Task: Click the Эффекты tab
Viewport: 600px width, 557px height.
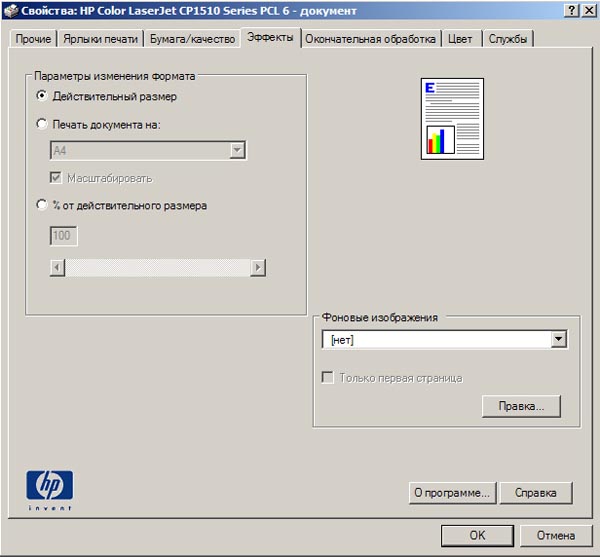Action: (271, 37)
